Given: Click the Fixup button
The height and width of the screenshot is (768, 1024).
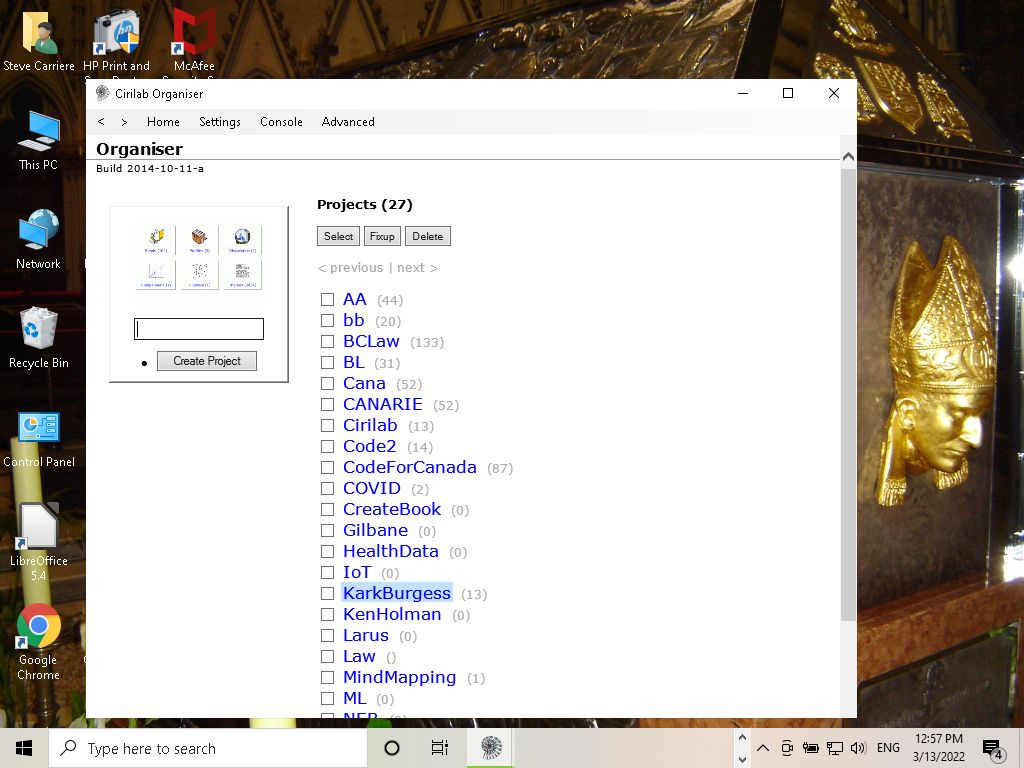Looking at the screenshot, I should point(382,236).
